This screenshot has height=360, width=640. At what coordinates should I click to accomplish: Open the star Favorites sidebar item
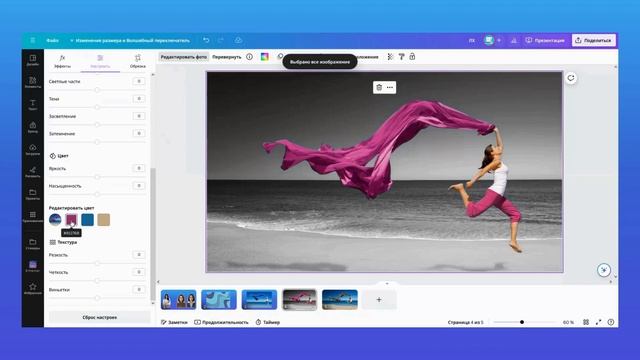point(33,289)
